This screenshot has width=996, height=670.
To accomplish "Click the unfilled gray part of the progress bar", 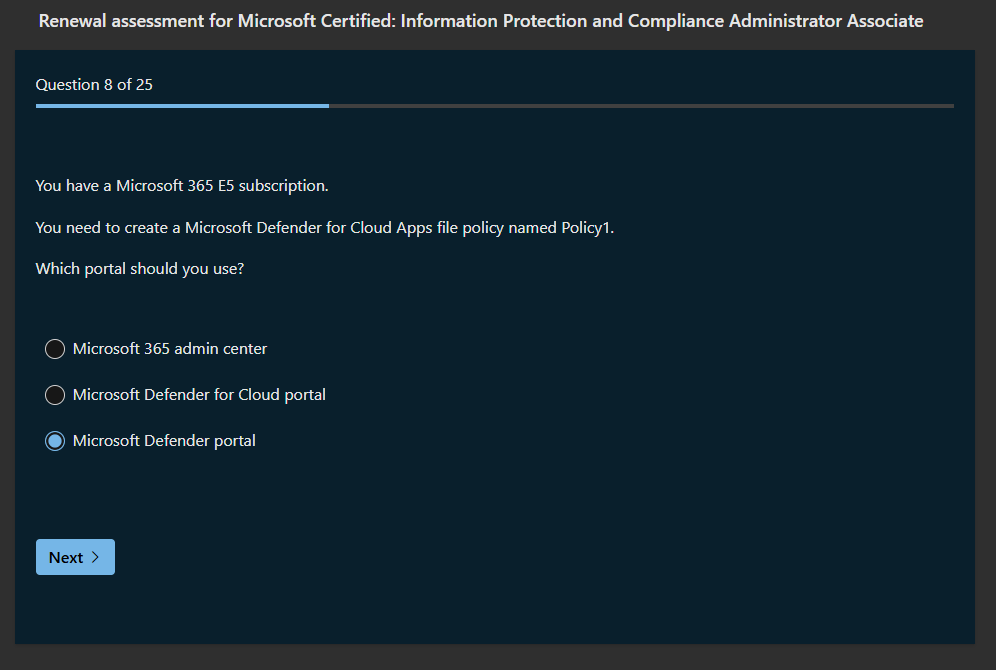I will (x=640, y=105).
